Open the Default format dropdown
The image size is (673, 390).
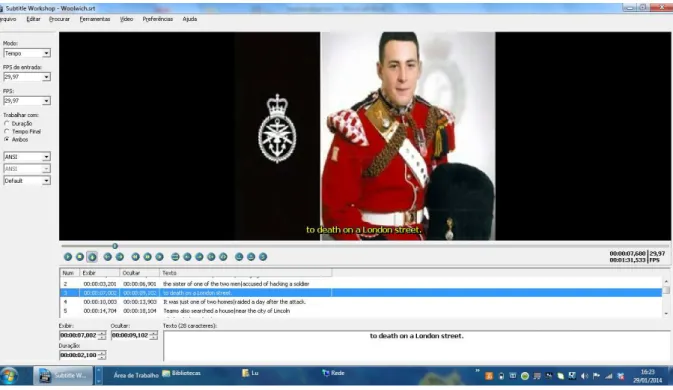point(27,181)
